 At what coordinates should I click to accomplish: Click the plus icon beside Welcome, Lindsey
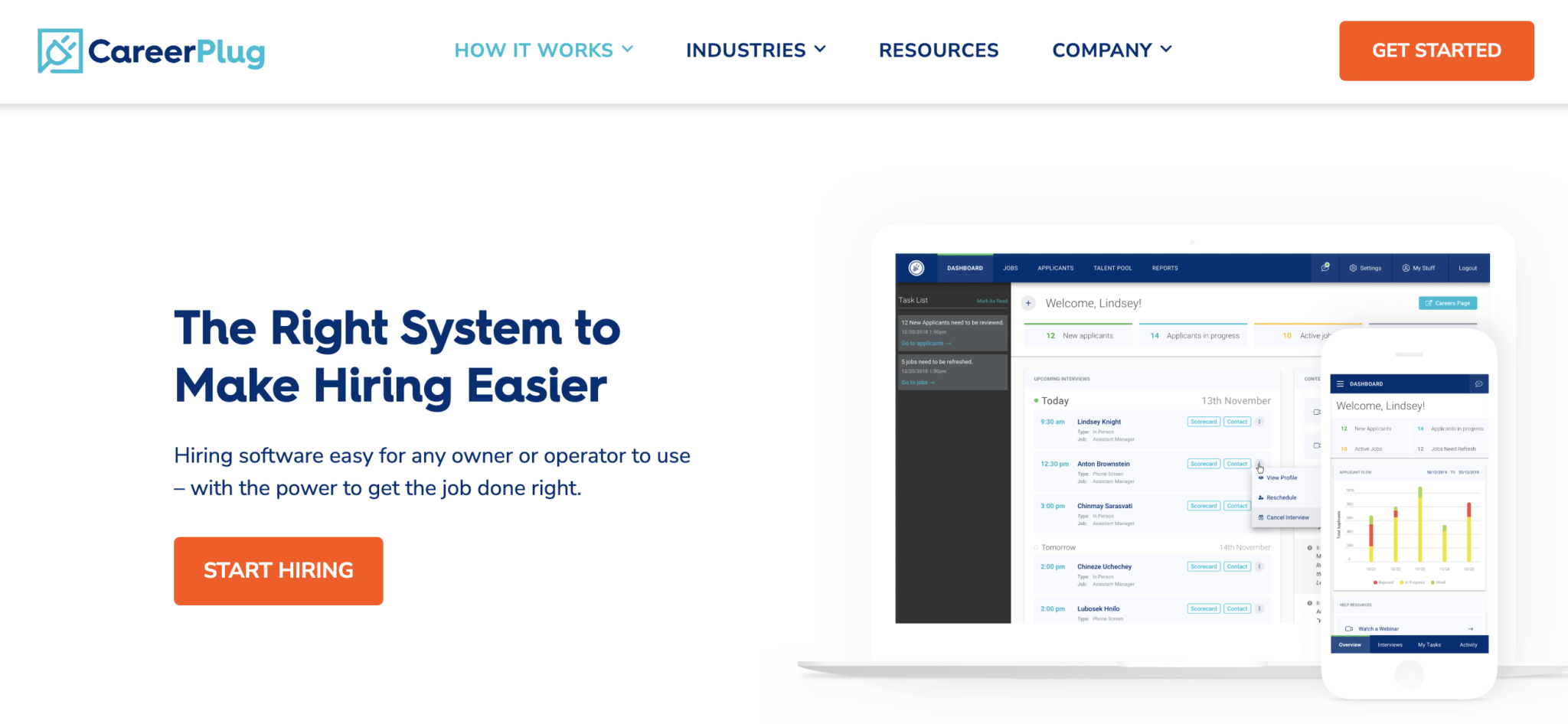pyautogui.click(x=1028, y=303)
